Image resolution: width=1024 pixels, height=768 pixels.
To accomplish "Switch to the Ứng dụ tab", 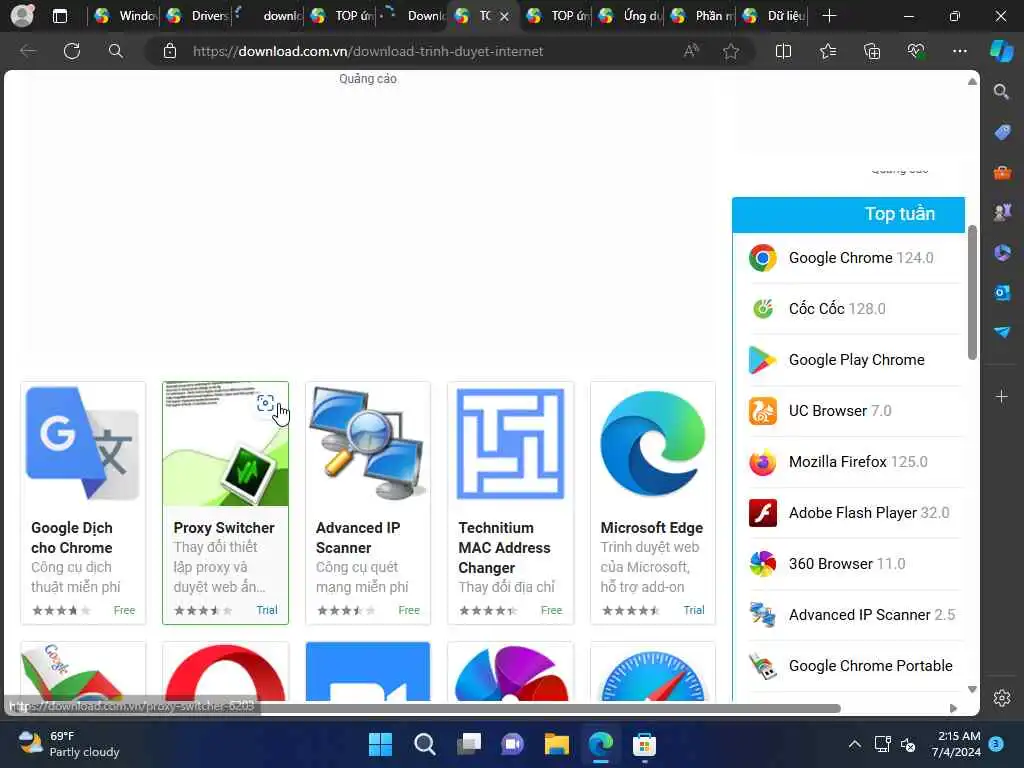I will [x=630, y=16].
